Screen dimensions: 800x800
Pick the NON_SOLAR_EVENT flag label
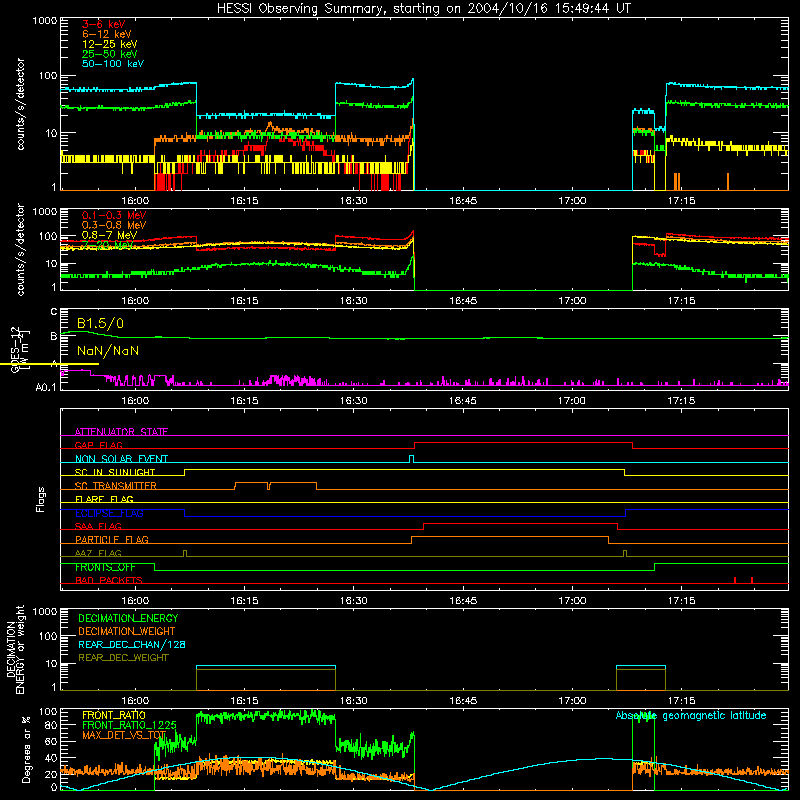click(x=121, y=459)
